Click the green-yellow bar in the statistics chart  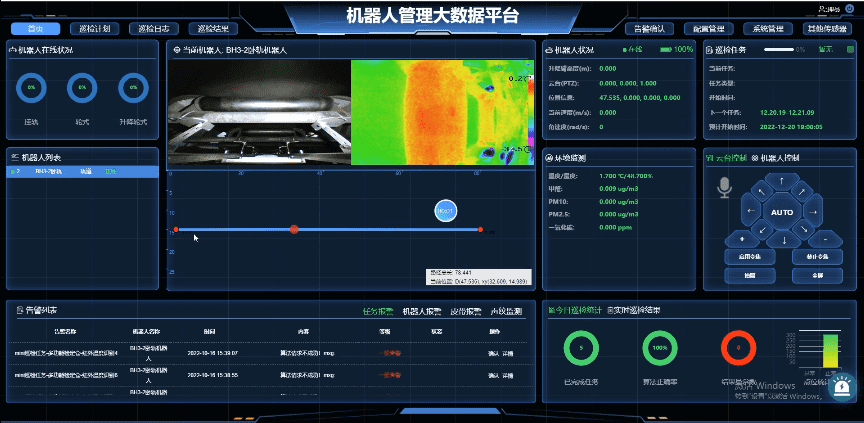[x=830, y=350]
